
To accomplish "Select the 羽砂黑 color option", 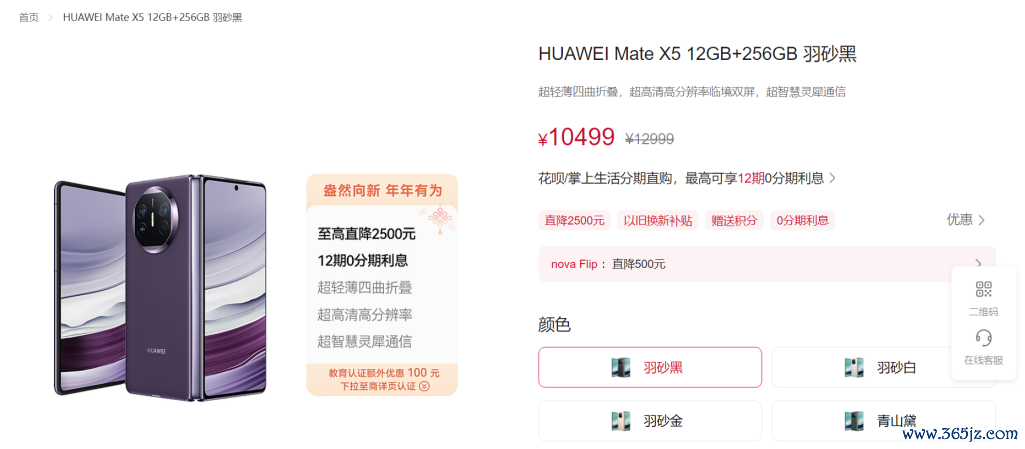I will click(650, 367).
